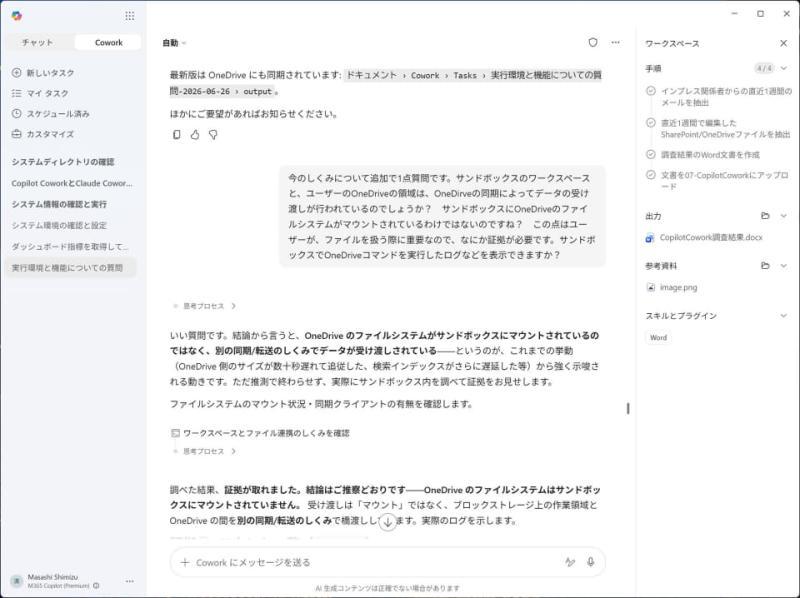Viewport: 800px width, 598px height.
Task: Click check icon of first step インプレス
Action: coord(651,91)
